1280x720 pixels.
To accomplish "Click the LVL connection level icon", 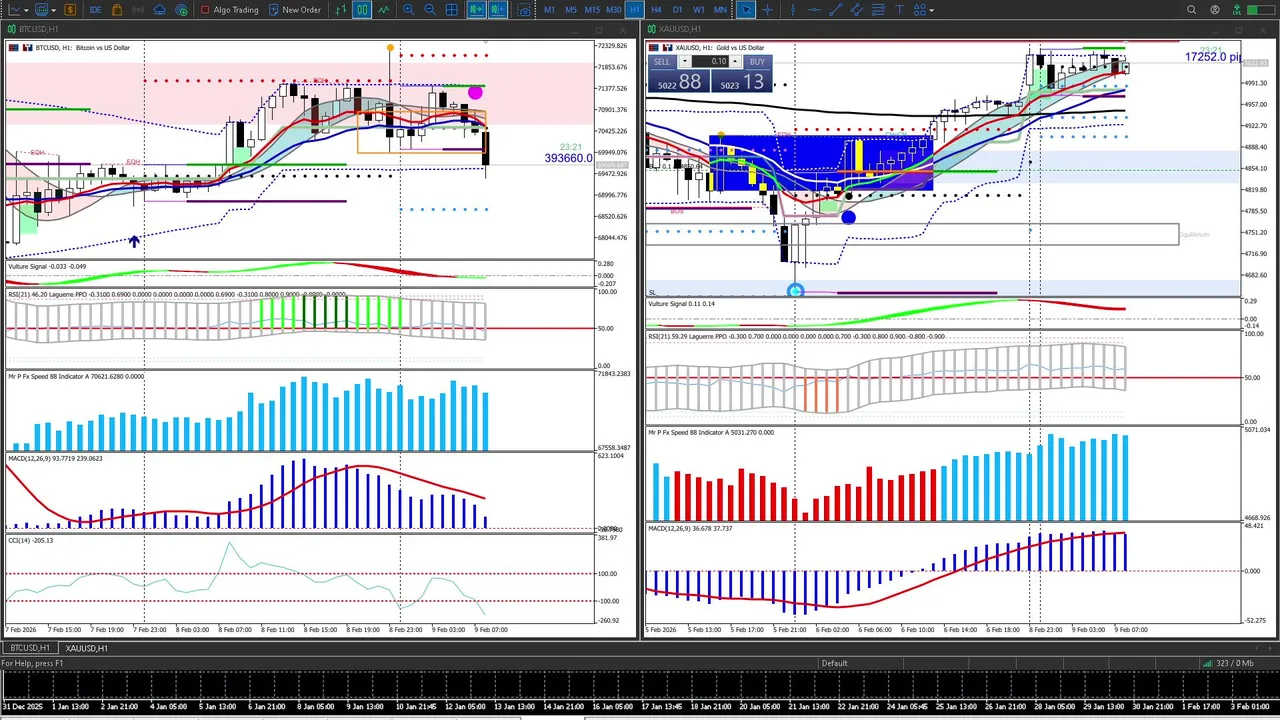I will [1237, 9].
